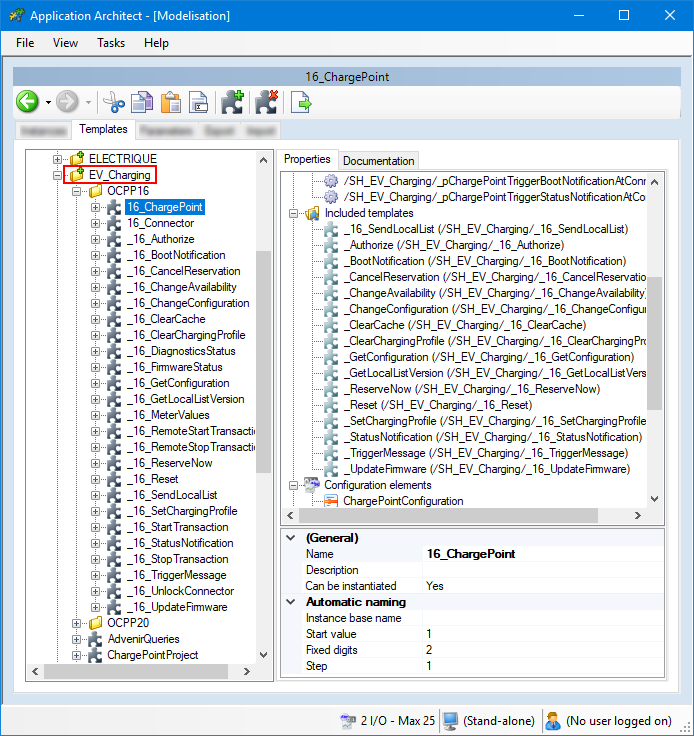Collapse the EV_Charging folder node
The height and width of the screenshot is (736, 694).
pyautogui.click(x=57, y=175)
